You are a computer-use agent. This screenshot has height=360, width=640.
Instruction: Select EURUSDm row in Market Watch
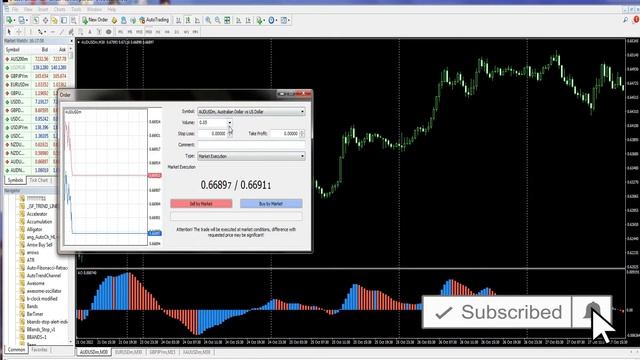point(37,85)
